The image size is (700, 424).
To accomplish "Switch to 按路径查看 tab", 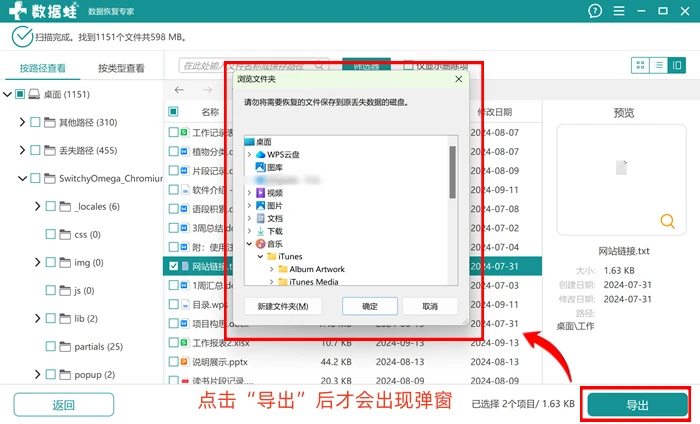I will (x=42, y=68).
